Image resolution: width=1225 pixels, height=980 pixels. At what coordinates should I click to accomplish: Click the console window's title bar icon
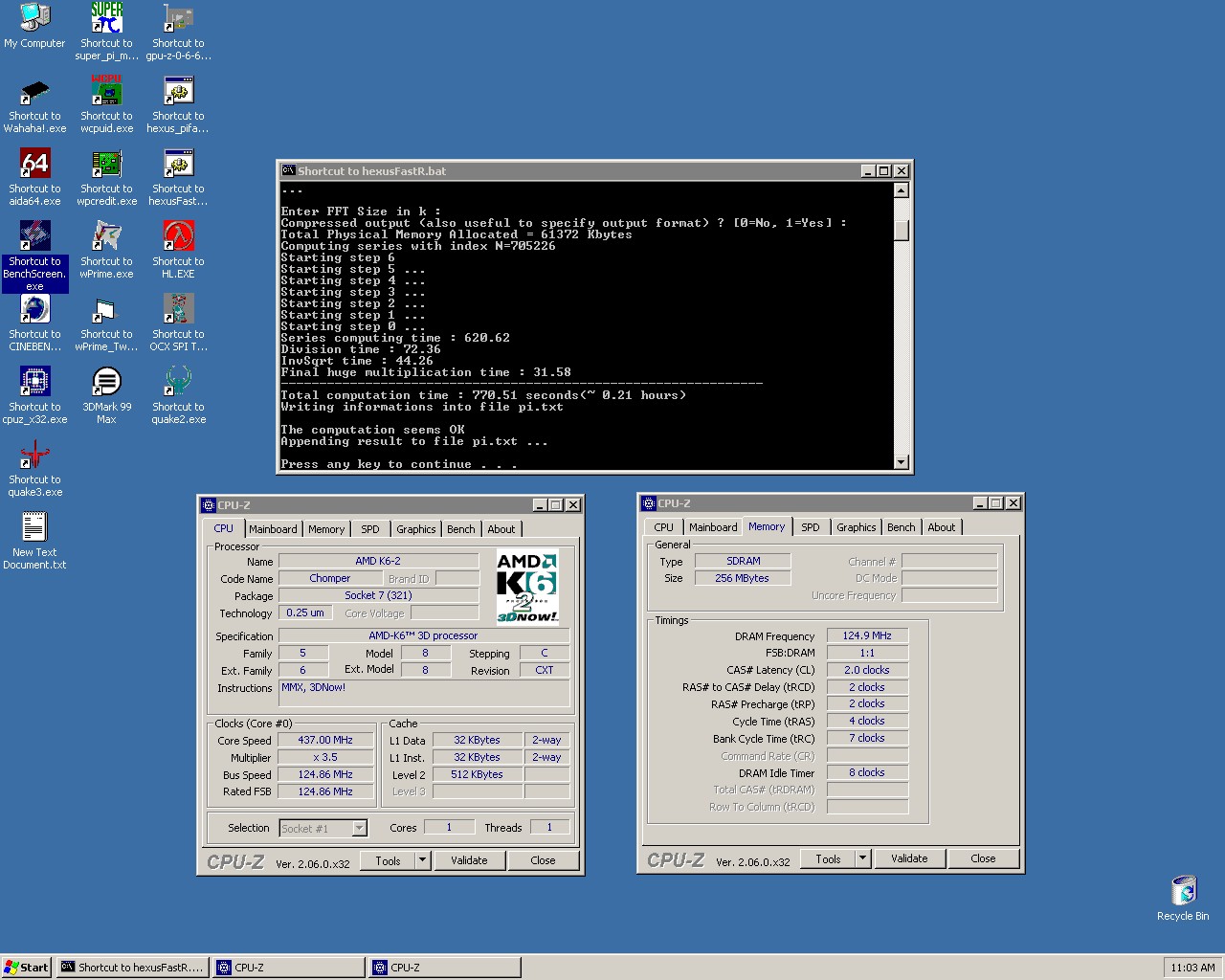click(288, 170)
